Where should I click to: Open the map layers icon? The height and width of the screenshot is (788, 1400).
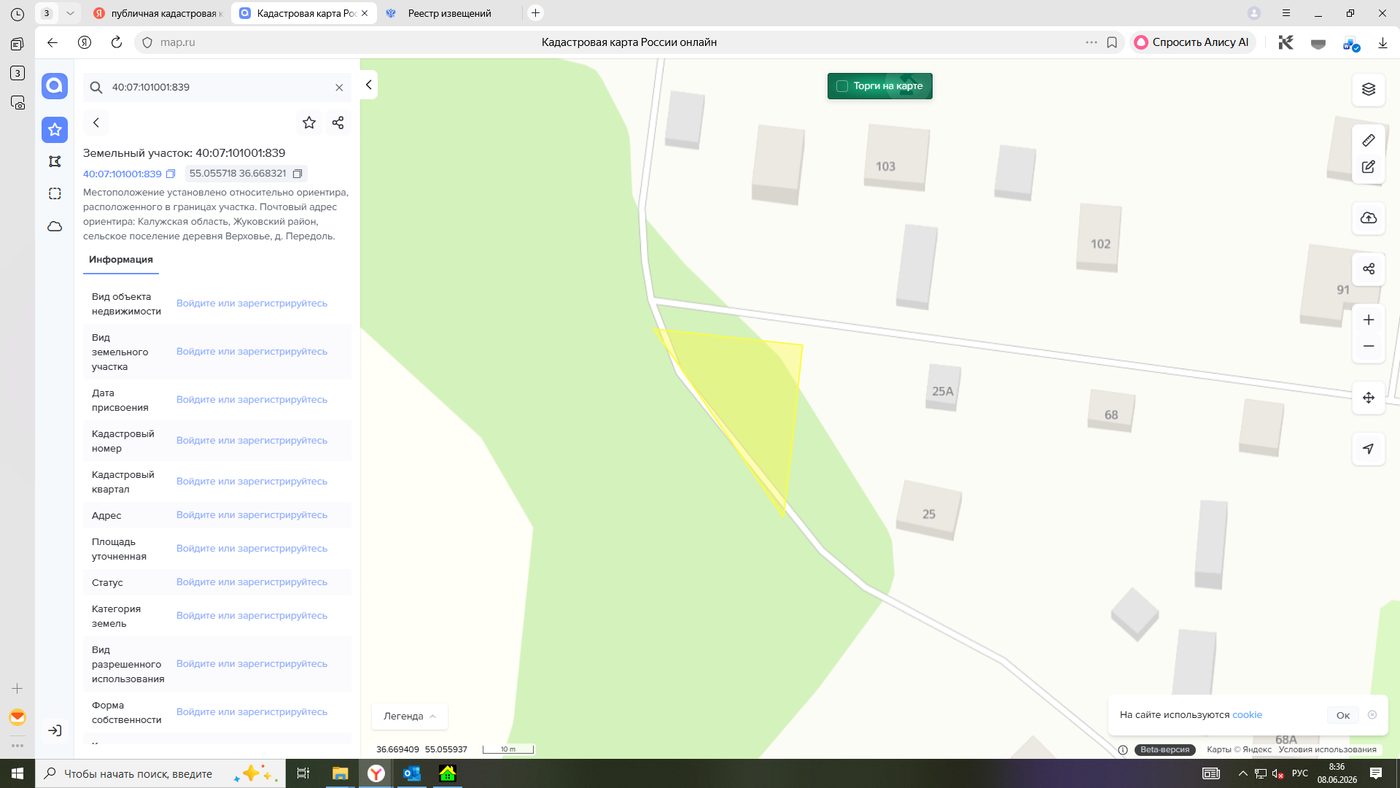(1368, 89)
